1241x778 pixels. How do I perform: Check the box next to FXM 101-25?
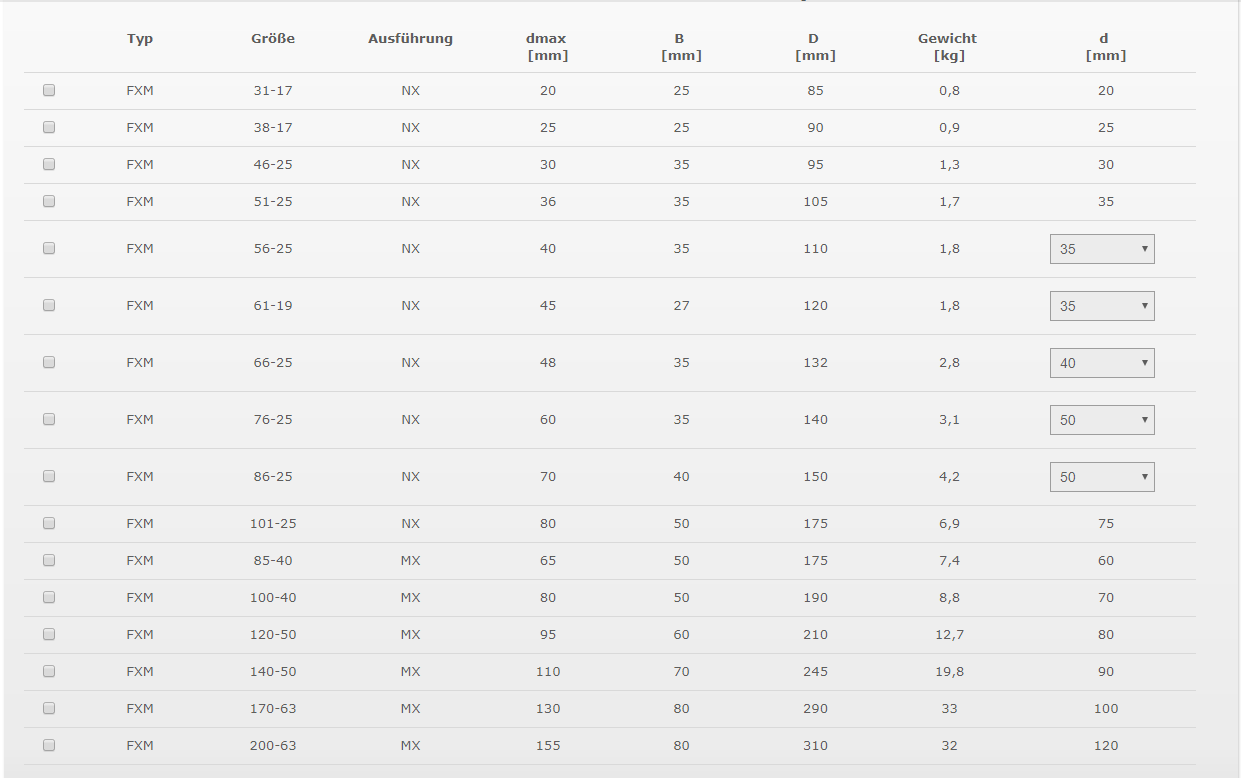(49, 523)
